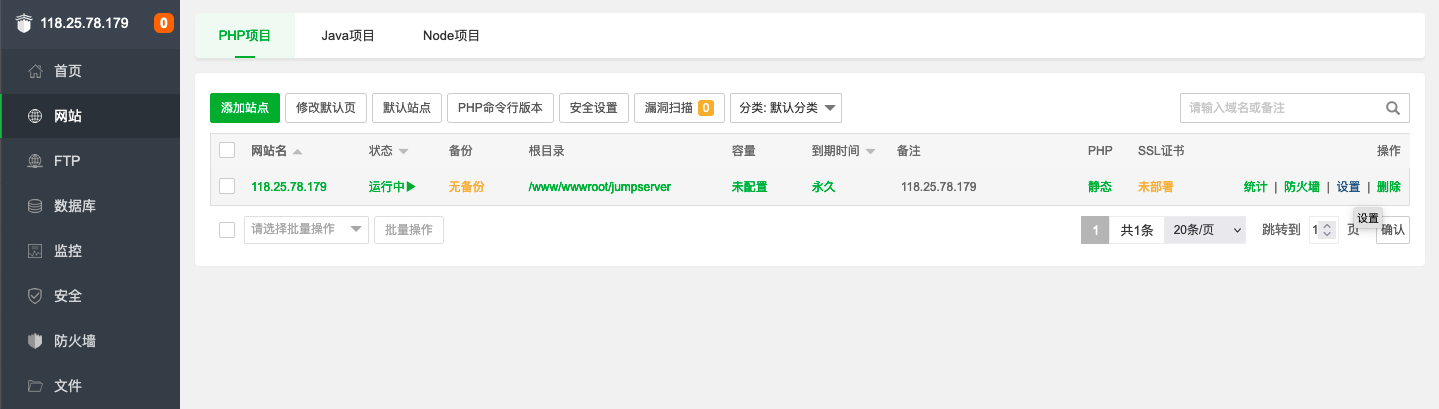Click the firewall shield icon for 防火墙
The image size is (1439, 409).
click(36, 341)
